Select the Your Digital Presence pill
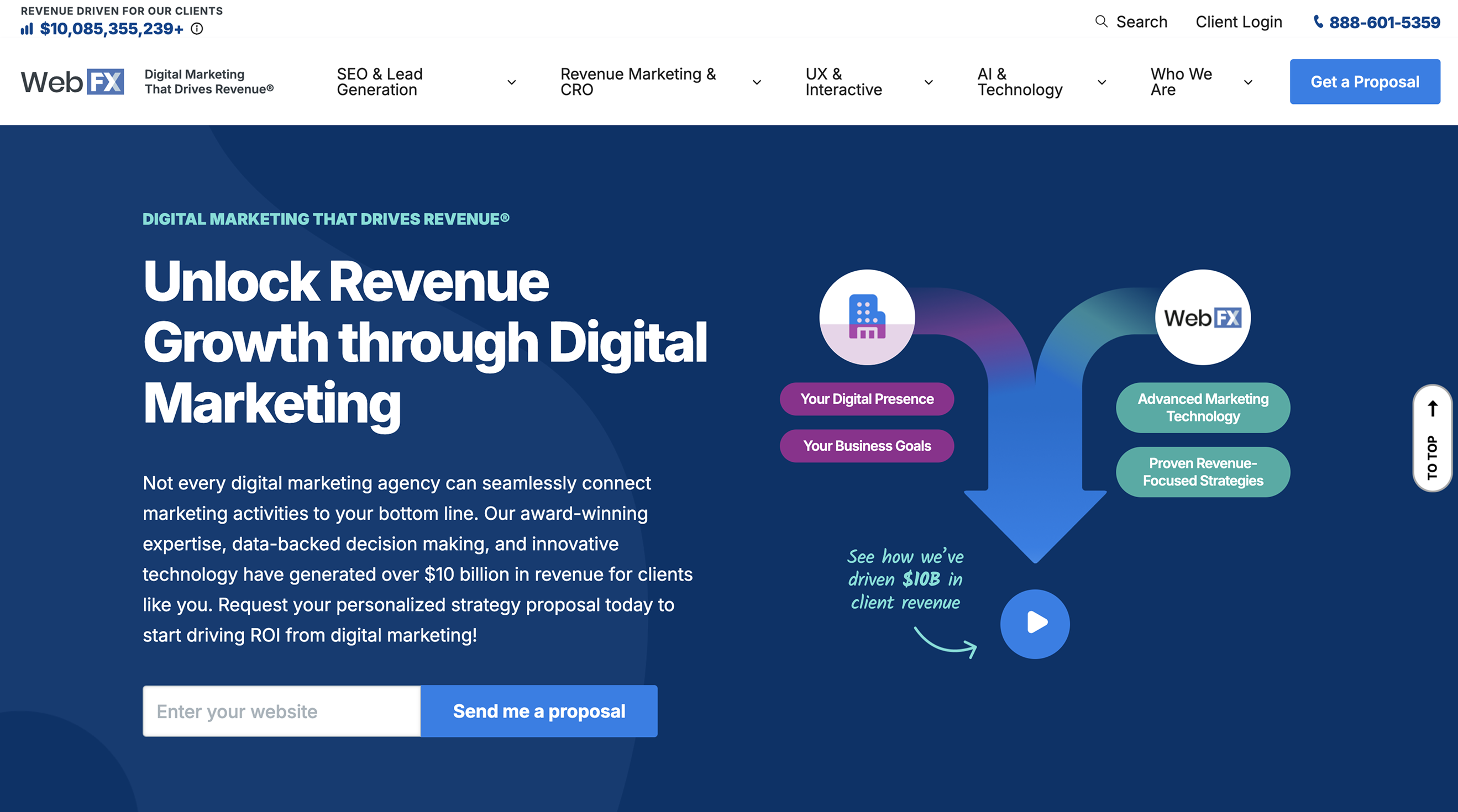The width and height of the screenshot is (1458, 812). [867, 399]
